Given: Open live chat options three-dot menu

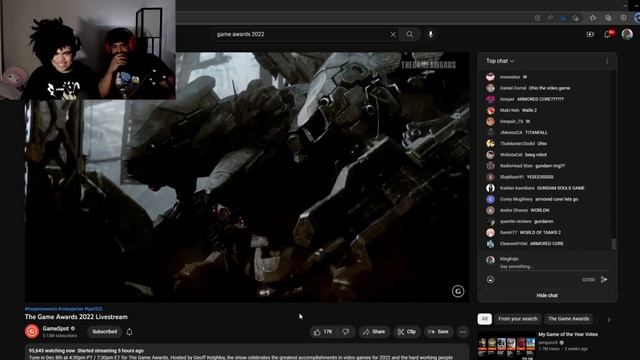Looking at the screenshot, I should point(607,61).
